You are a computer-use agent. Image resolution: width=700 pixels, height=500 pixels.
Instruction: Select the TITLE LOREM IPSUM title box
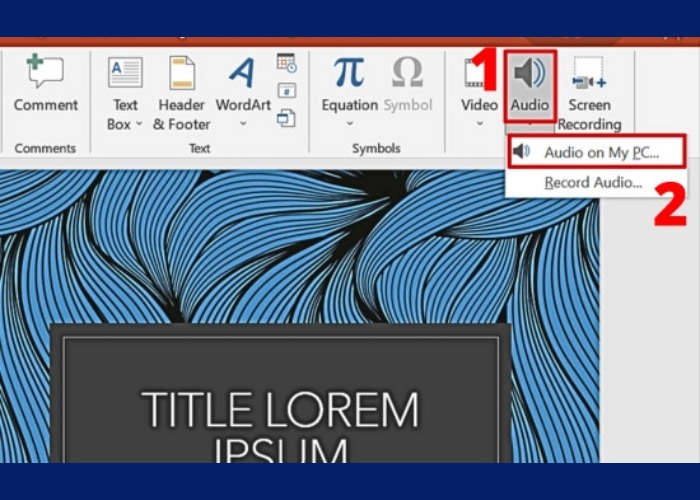[281, 400]
